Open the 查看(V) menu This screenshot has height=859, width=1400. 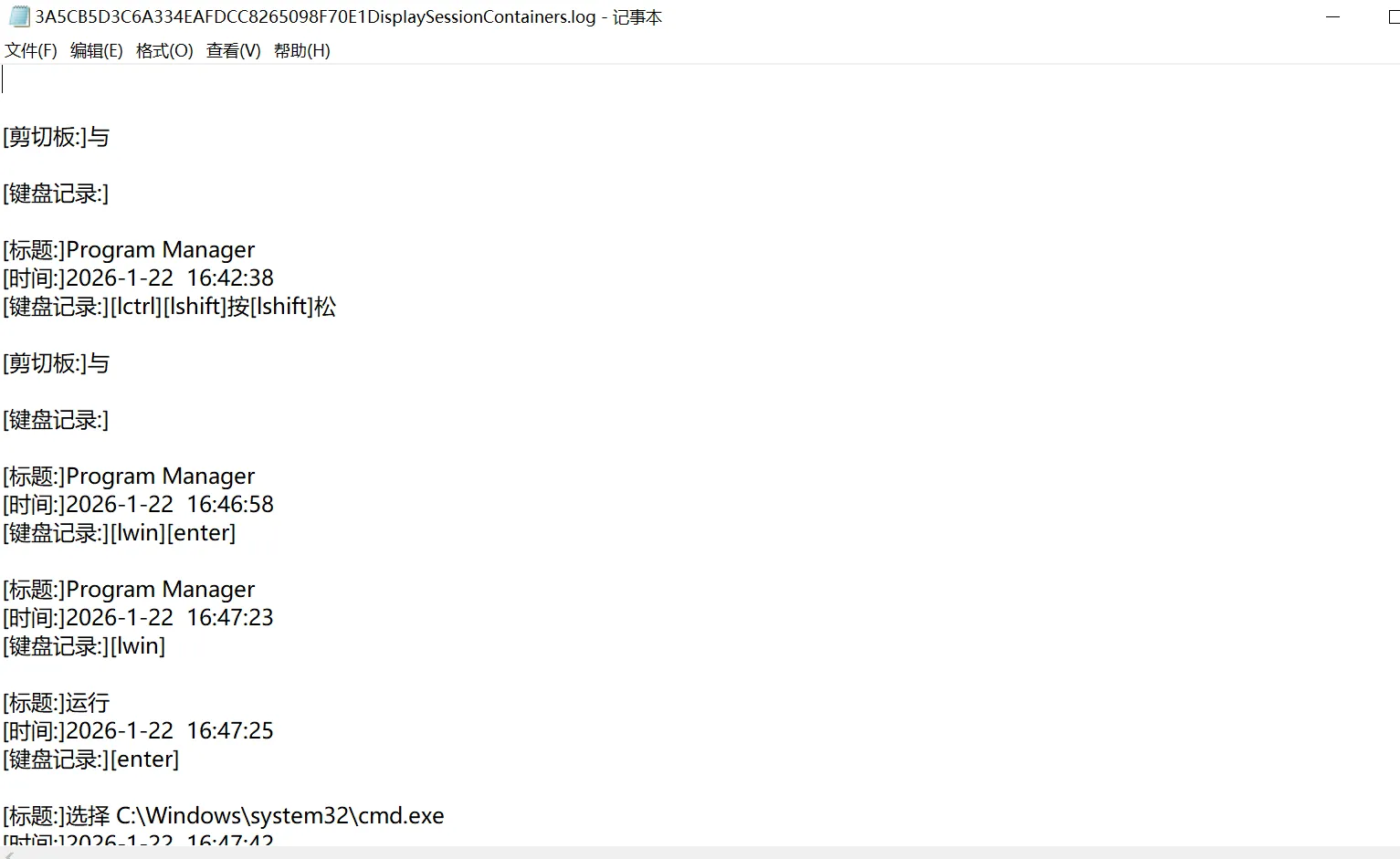pyautogui.click(x=231, y=51)
